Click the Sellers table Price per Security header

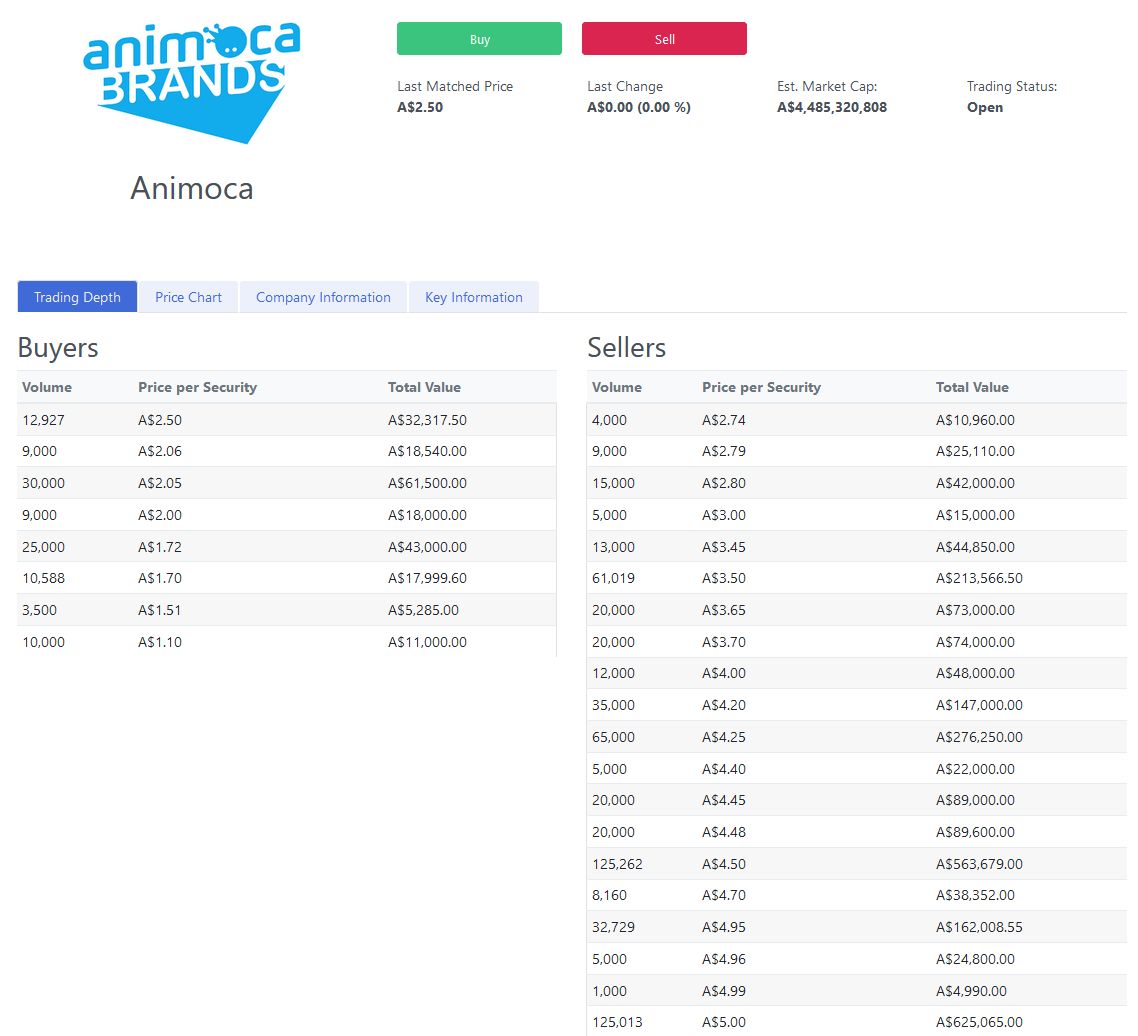click(761, 387)
